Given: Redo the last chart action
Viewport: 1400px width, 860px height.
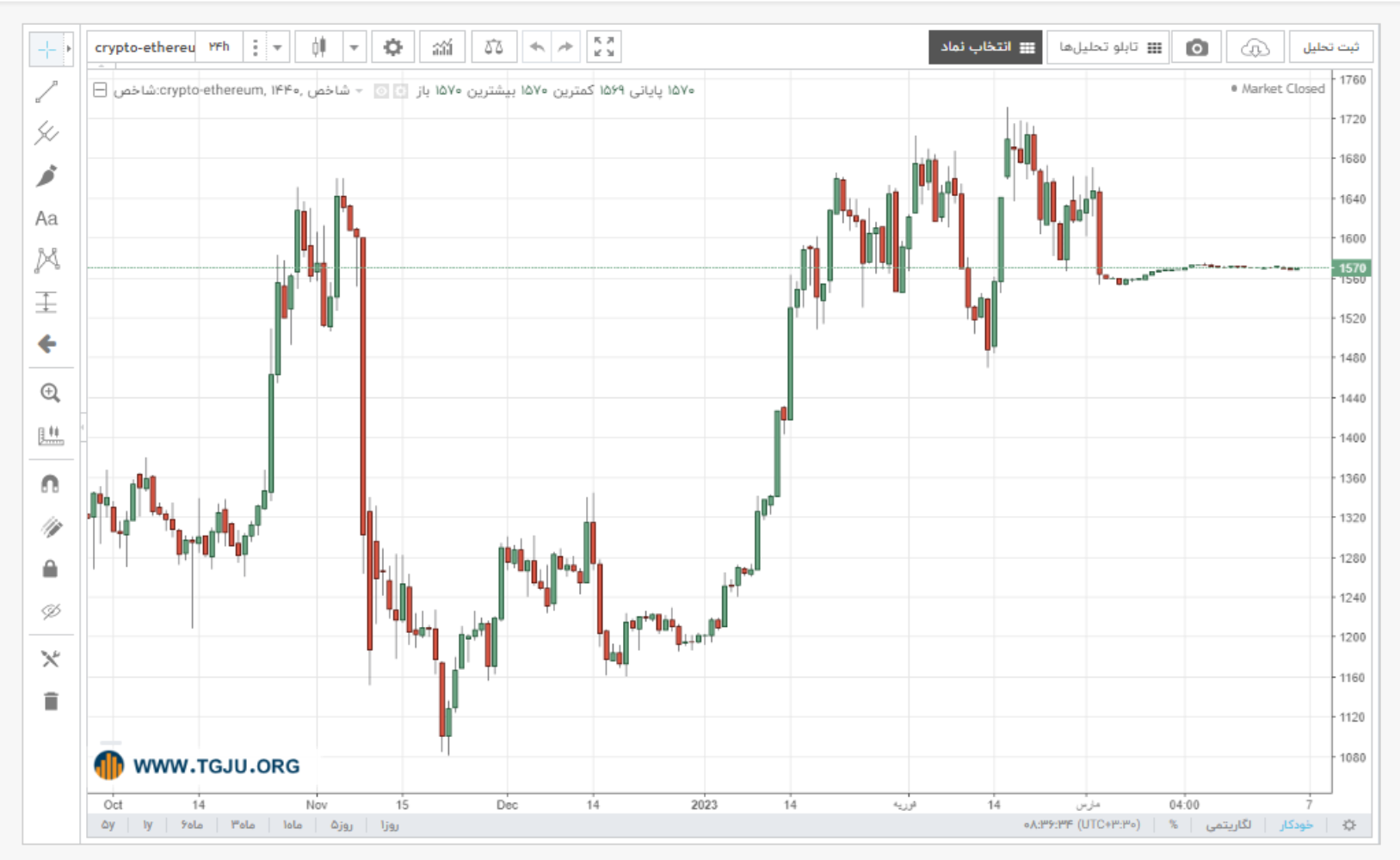Looking at the screenshot, I should pos(565,47).
